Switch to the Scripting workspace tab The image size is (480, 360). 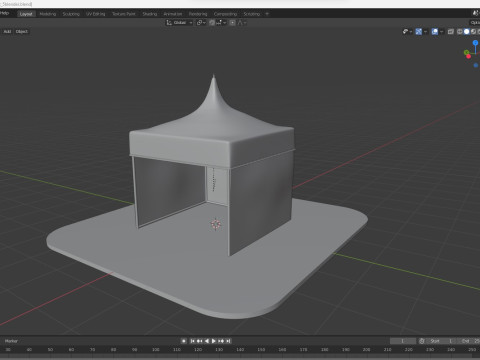[252, 14]
